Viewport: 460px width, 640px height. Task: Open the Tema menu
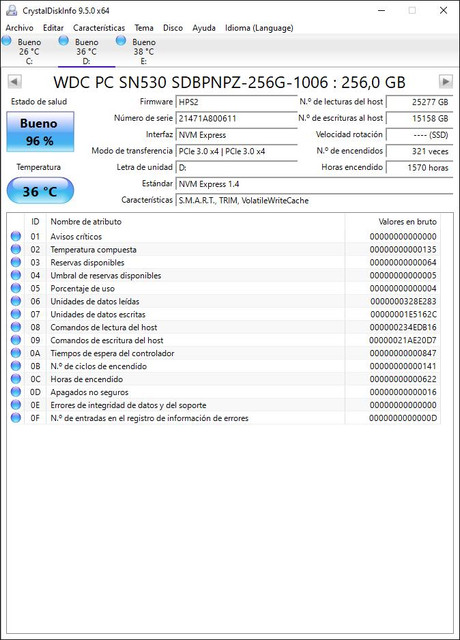pos(144,28)
